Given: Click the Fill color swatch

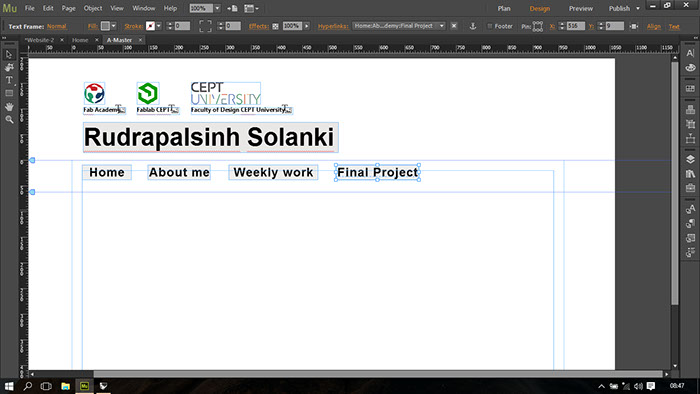Looking at the screenshot, I should click(105, 26).
